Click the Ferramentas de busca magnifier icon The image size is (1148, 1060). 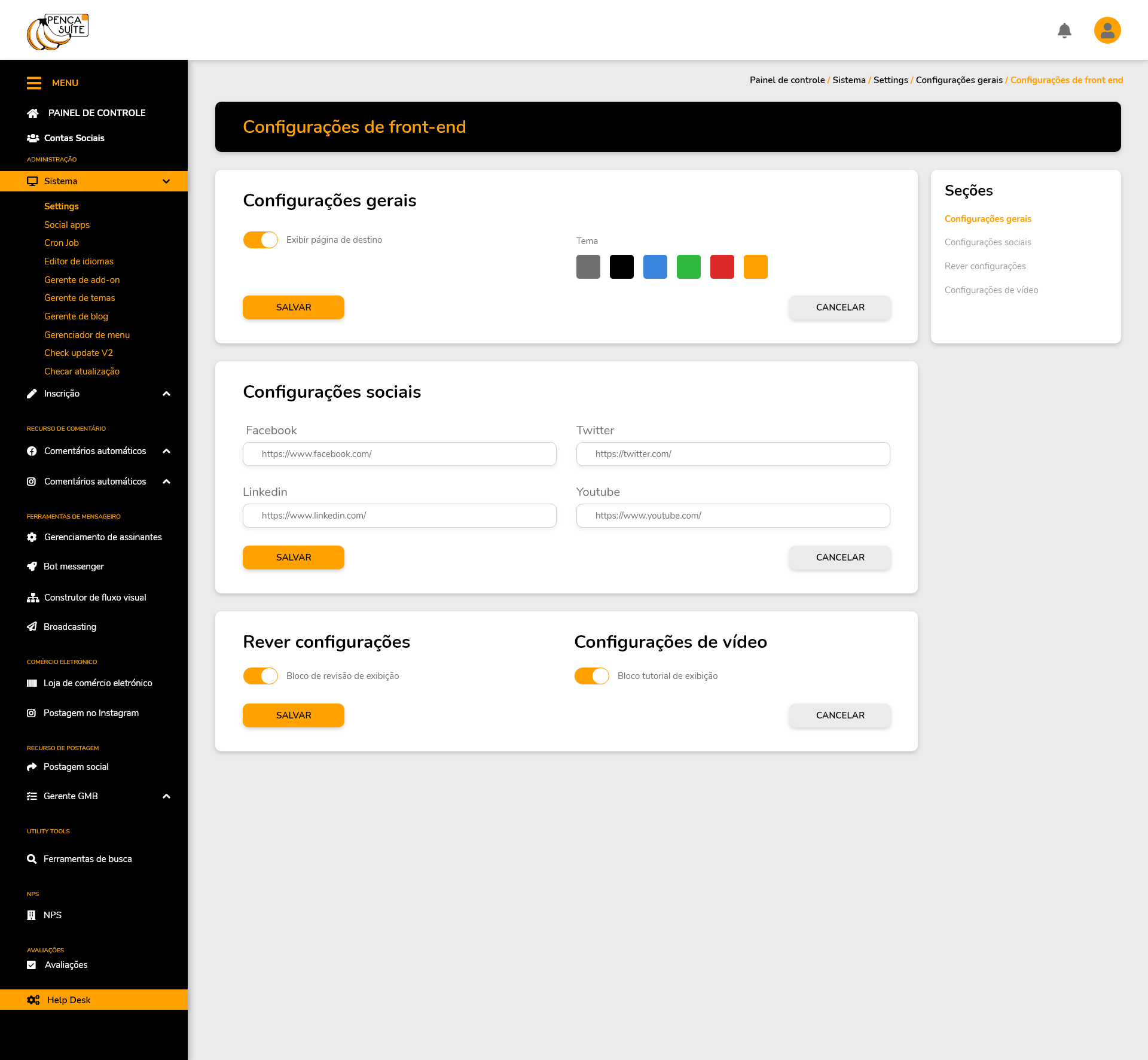pyautogui.click(x=32, y=859)
